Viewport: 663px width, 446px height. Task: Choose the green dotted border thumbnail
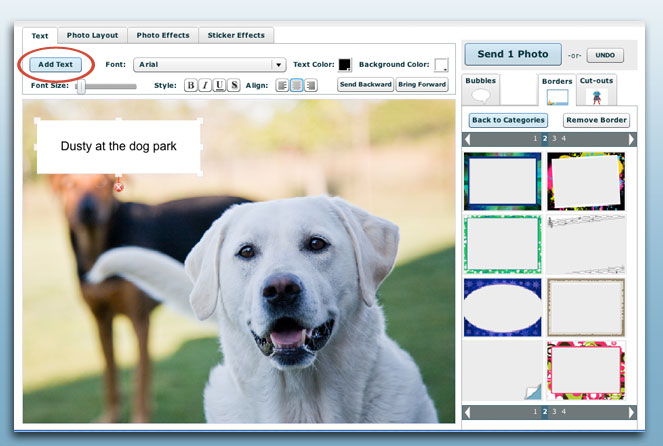[x=502, y=244]
